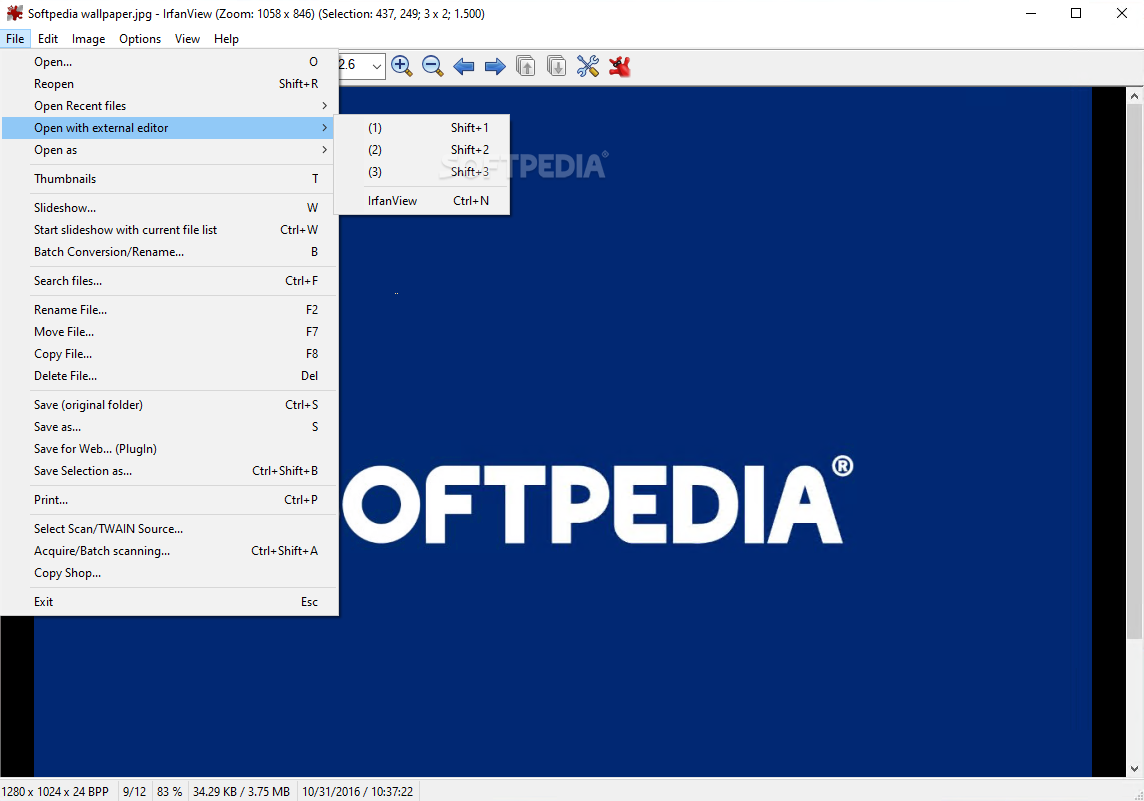The image size is (1144, 801).
Task: Select Slideshow... menu entry
Action: click(x=169, y=208)
